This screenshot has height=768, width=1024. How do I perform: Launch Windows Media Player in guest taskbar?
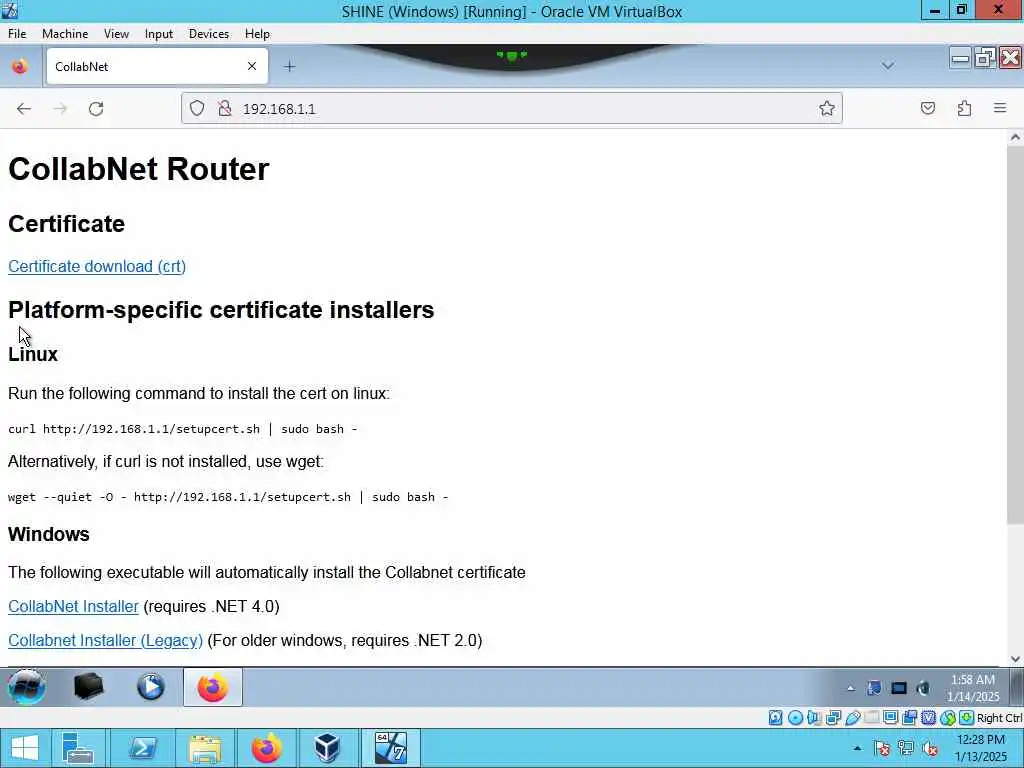coord(151,687)
